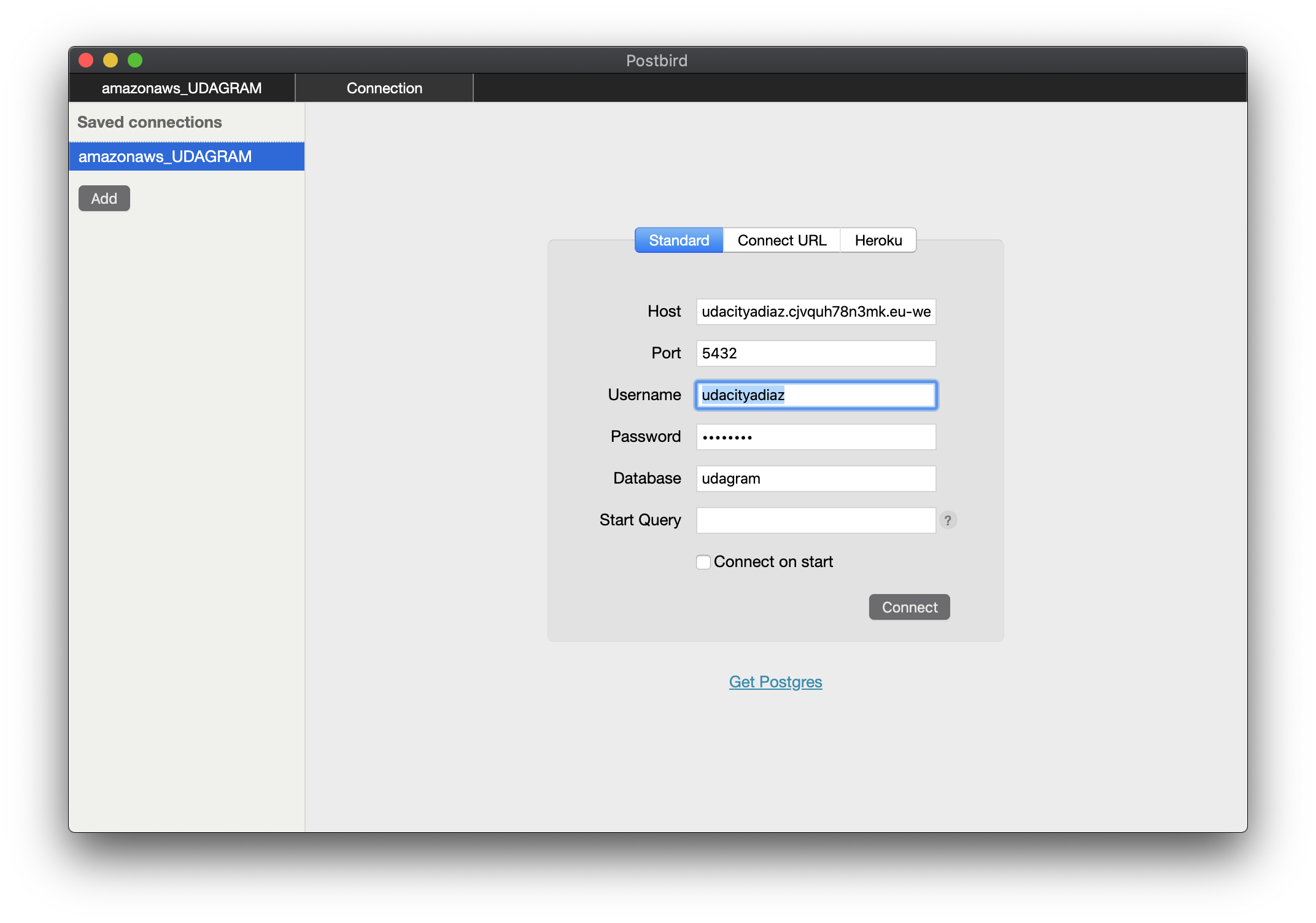Click the Start Query help question-mark icon

948,520
